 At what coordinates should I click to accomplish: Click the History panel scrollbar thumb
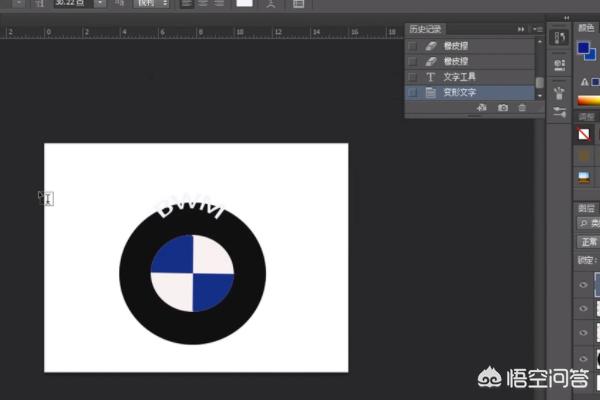540,83
